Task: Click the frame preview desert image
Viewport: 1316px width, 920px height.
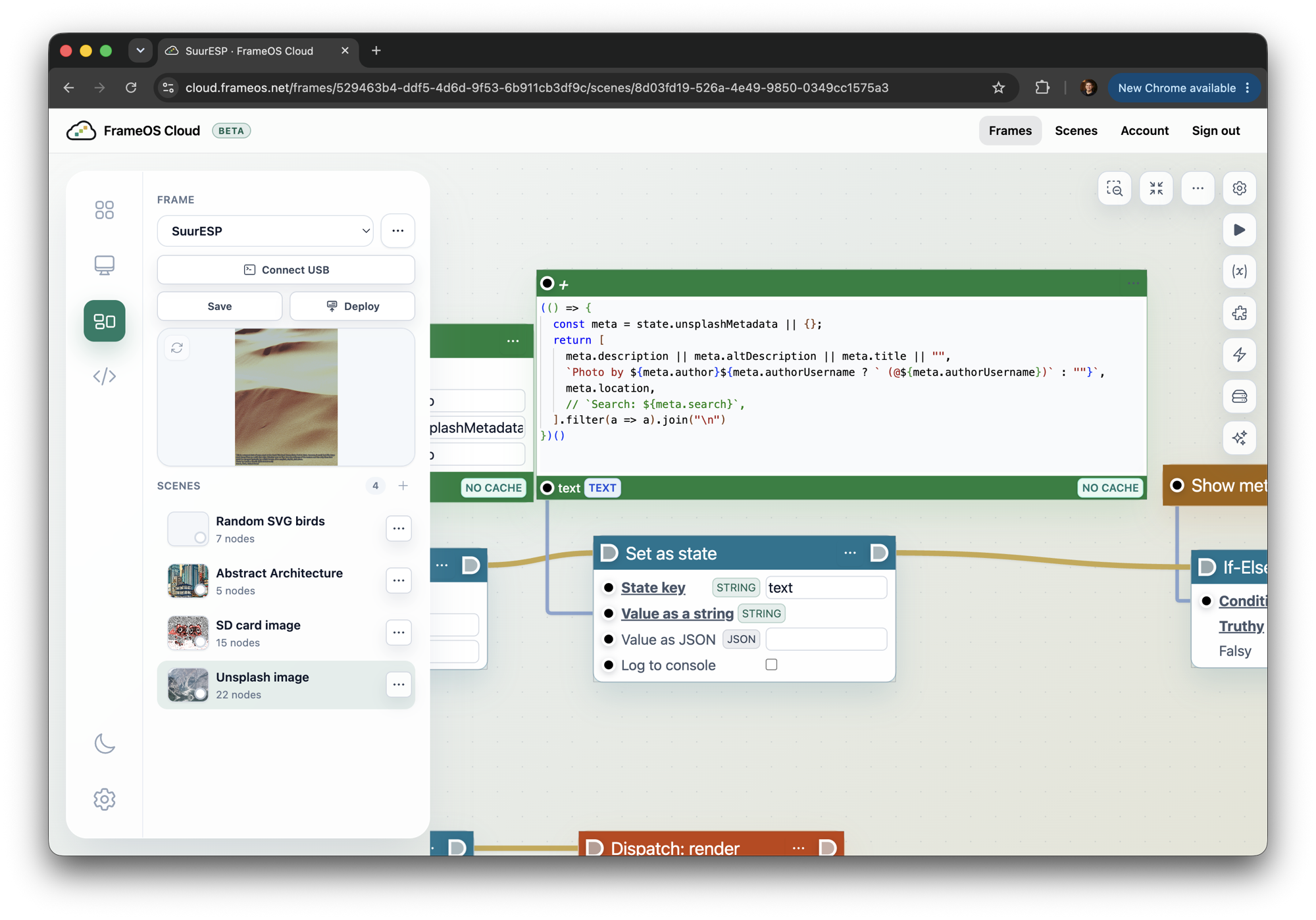Action: click(x=286, y=397)
